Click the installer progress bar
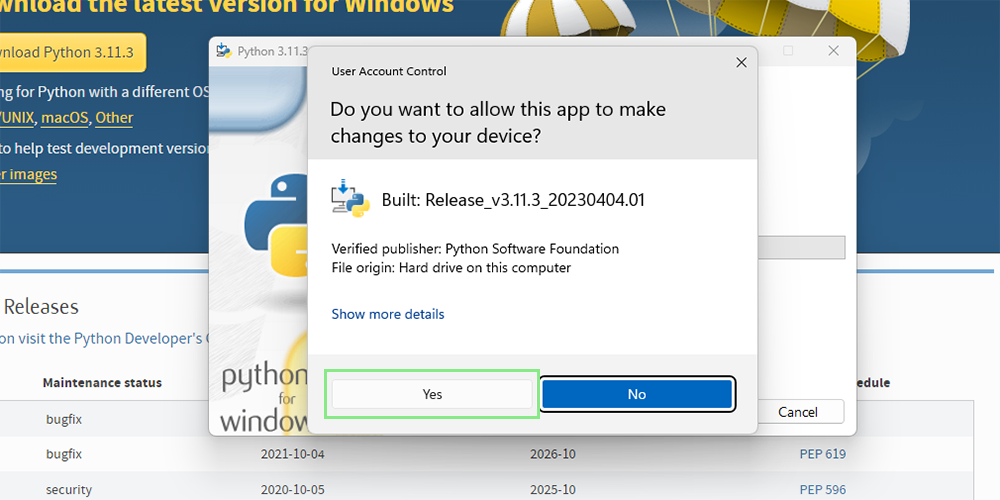 (801, 247)
